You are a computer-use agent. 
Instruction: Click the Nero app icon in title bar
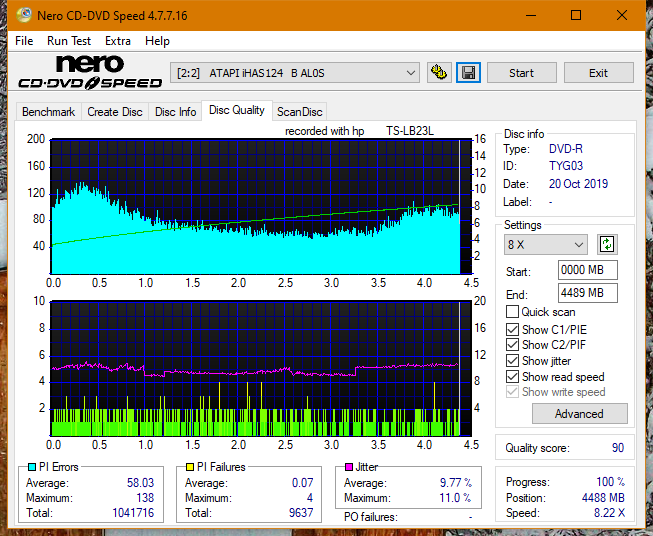click(x=24, y=15)
